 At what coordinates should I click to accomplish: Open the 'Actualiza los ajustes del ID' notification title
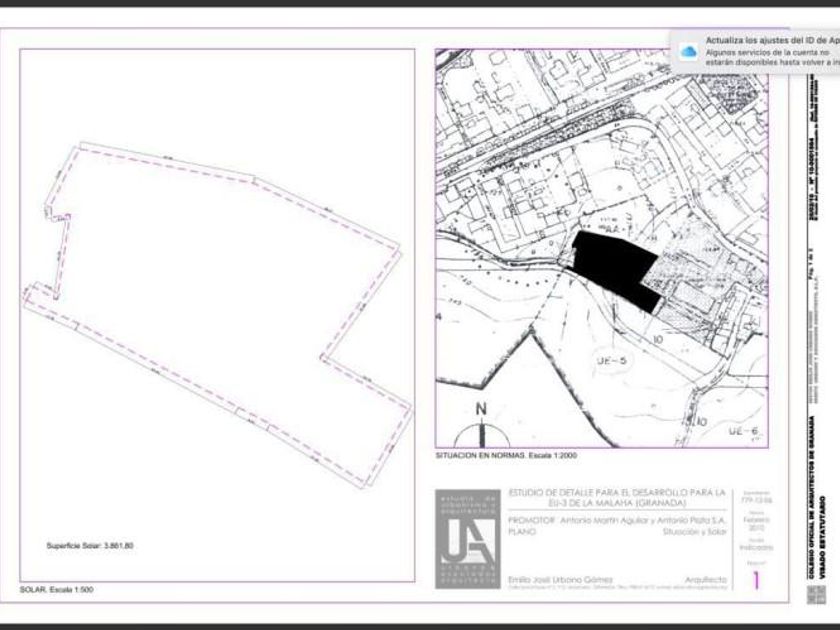click(772, 40)
